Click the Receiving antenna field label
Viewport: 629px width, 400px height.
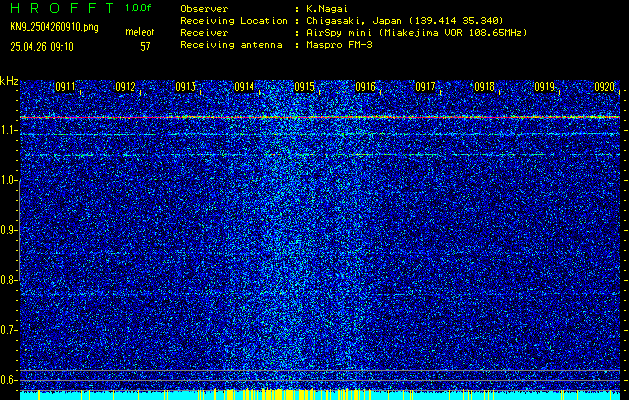[231, 45]
